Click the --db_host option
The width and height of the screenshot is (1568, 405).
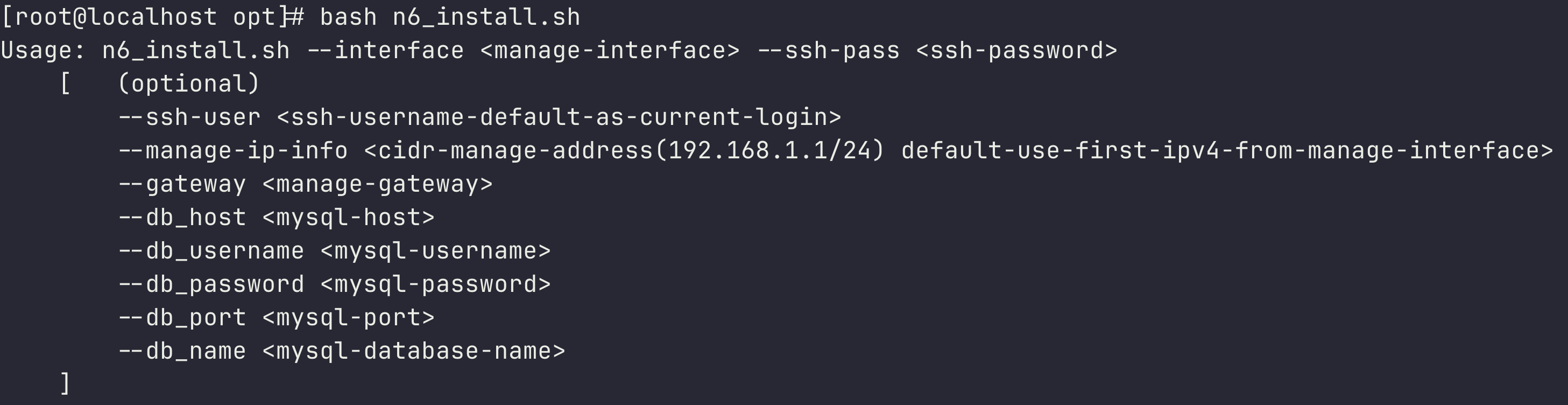click(x=181, y=218)
